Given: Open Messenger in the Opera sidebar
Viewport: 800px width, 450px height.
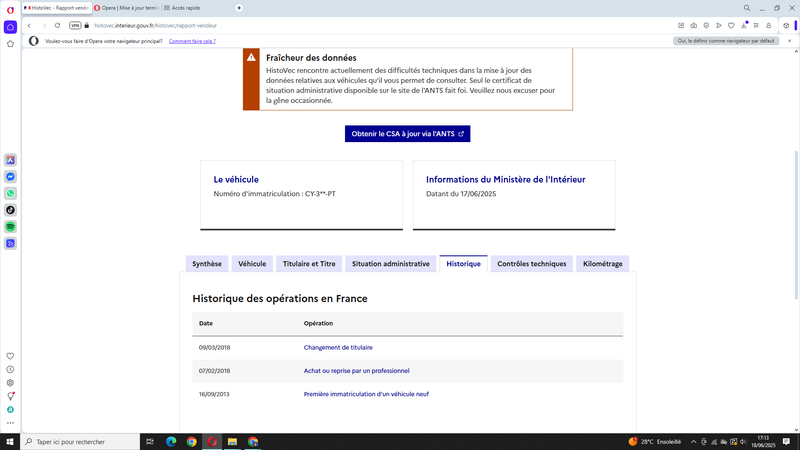Looking at the screenshot, I should (x=10, y=177).
